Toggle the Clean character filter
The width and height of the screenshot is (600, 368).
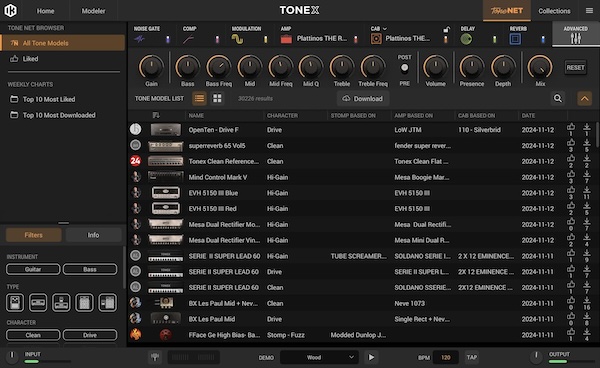(x=33, y=335)
